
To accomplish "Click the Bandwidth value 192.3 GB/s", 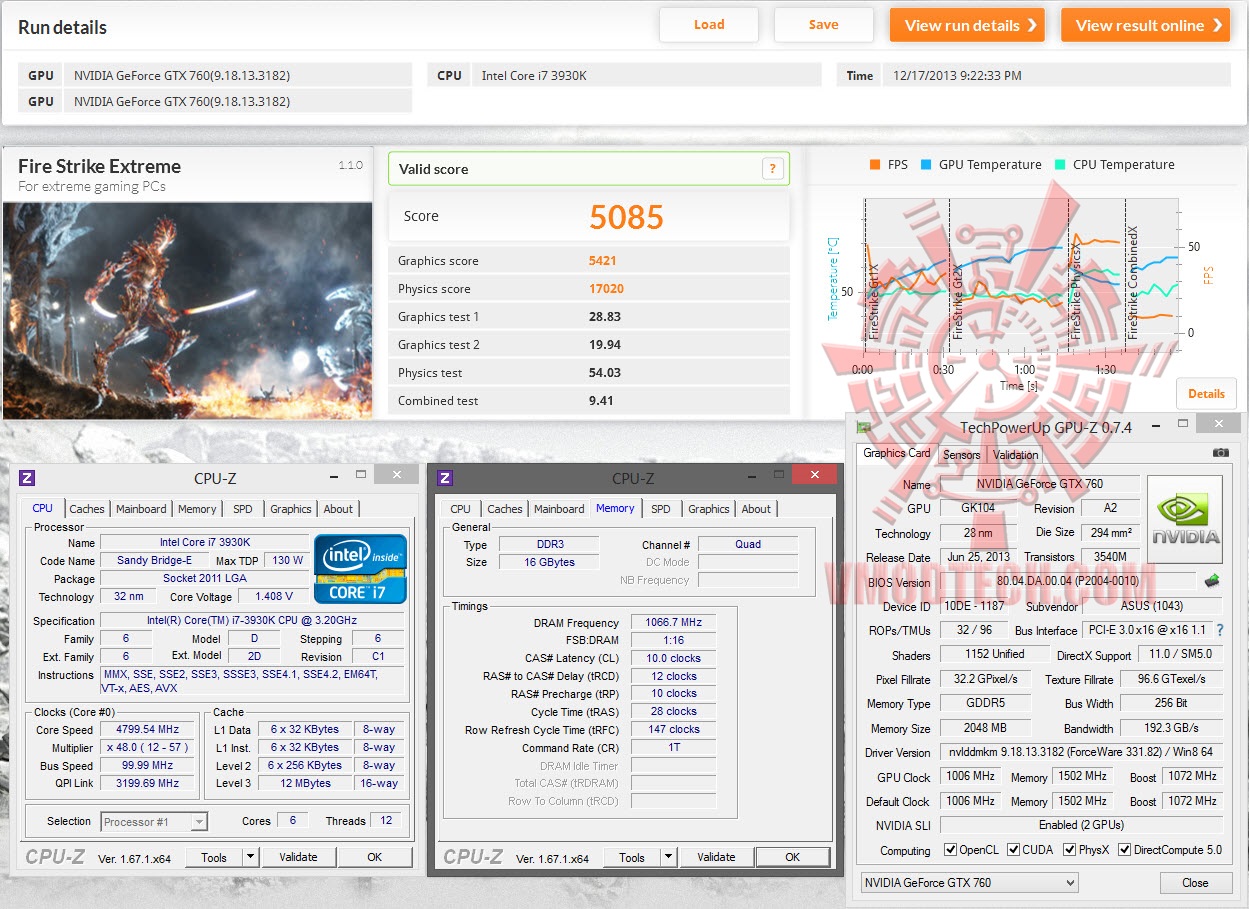I will [1171, 728].
